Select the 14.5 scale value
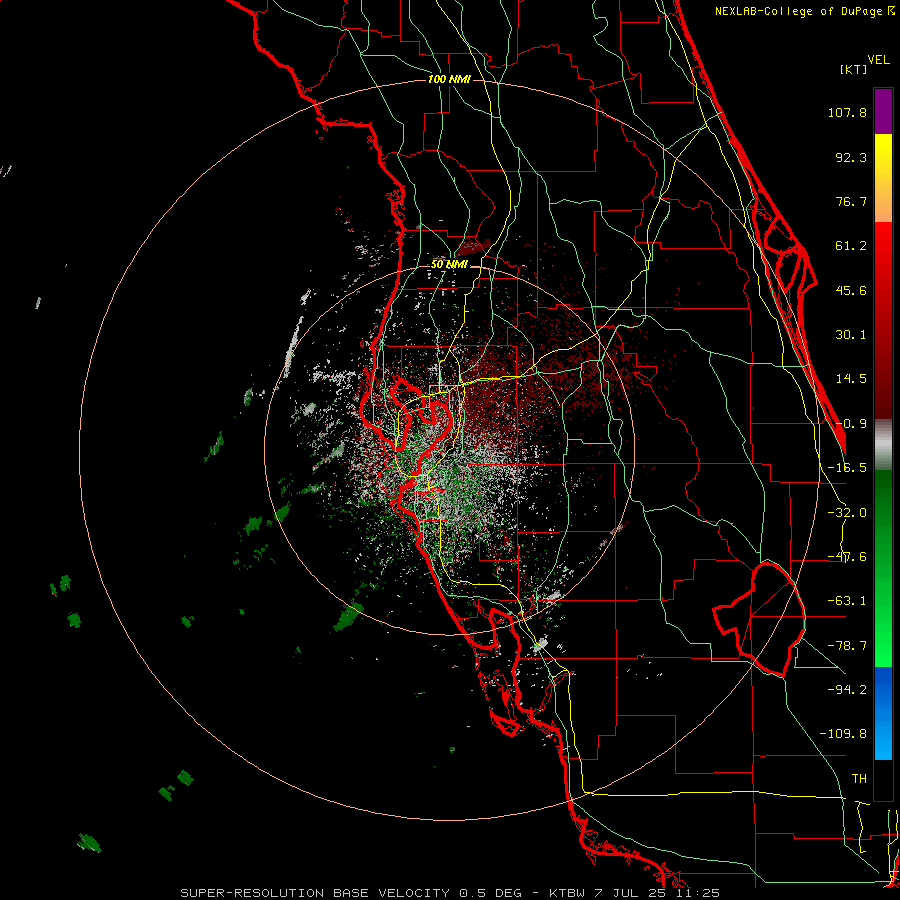 tap(851, 379)
